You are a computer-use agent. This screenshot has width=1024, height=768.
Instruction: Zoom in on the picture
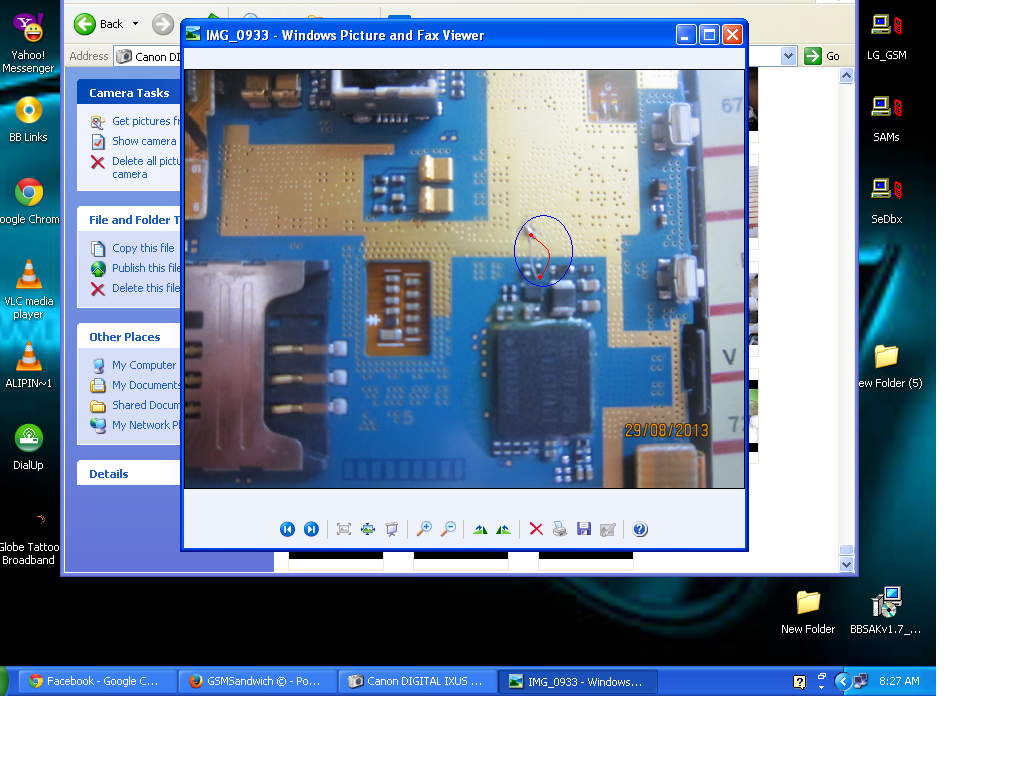(424, 529)
